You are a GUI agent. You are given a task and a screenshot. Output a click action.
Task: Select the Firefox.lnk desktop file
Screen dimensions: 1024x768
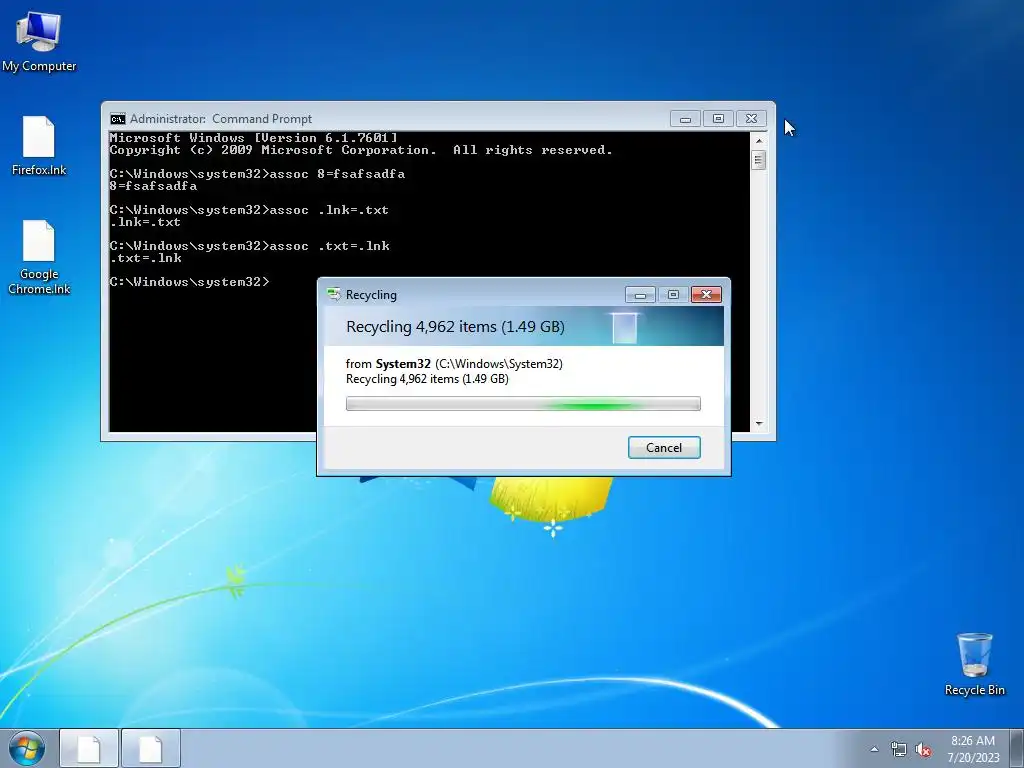39,146
